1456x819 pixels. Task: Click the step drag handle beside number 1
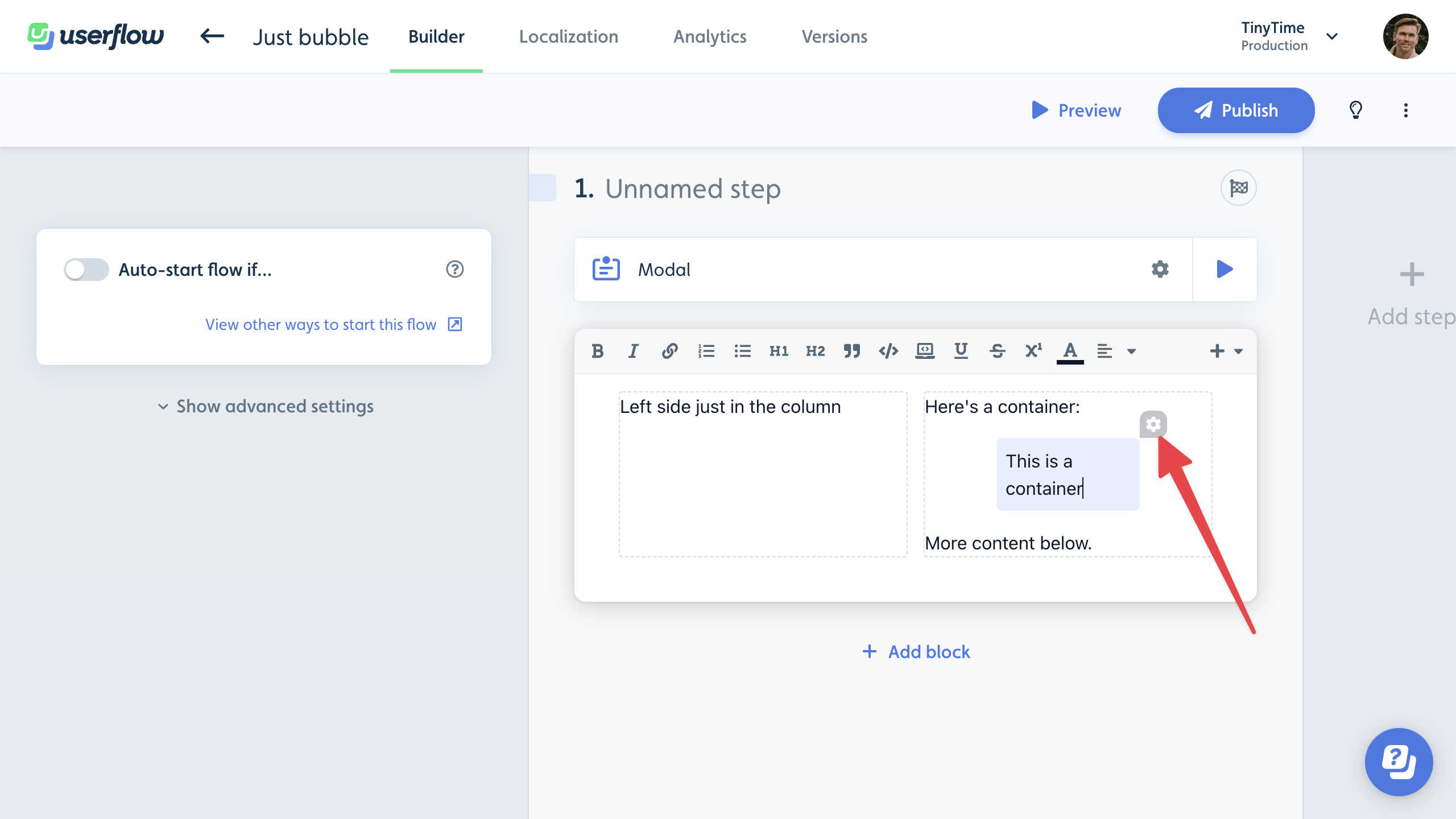(x=543, y=188)
